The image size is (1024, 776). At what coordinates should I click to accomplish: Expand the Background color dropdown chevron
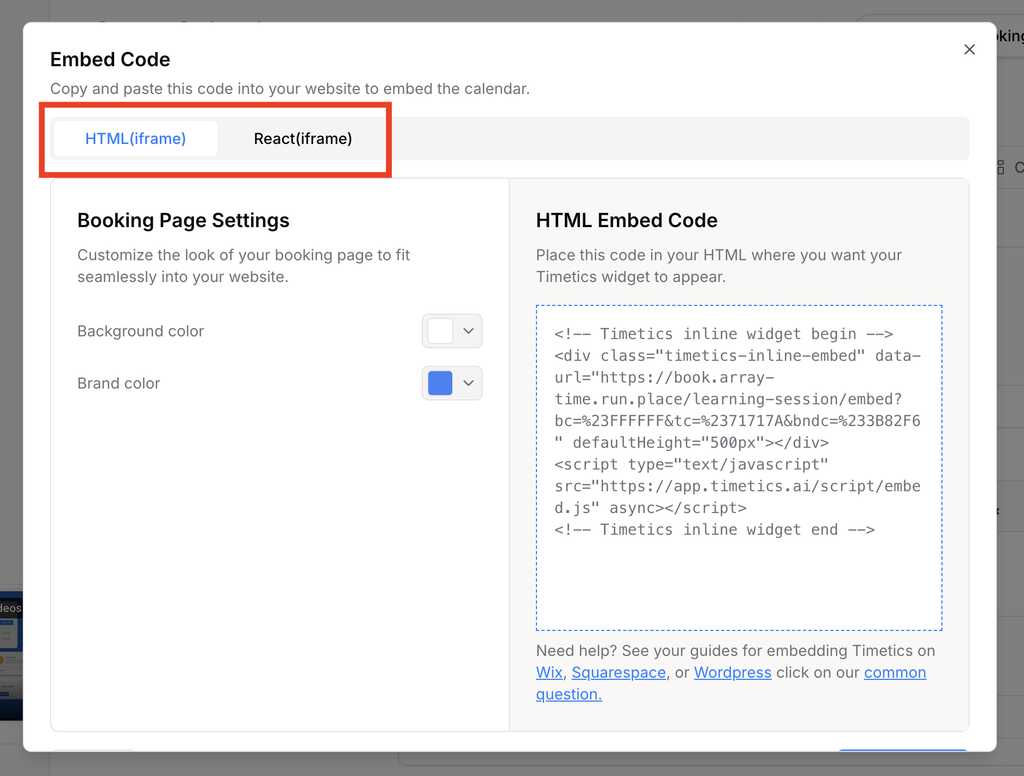pyautogui.click(x=468, y=331)
